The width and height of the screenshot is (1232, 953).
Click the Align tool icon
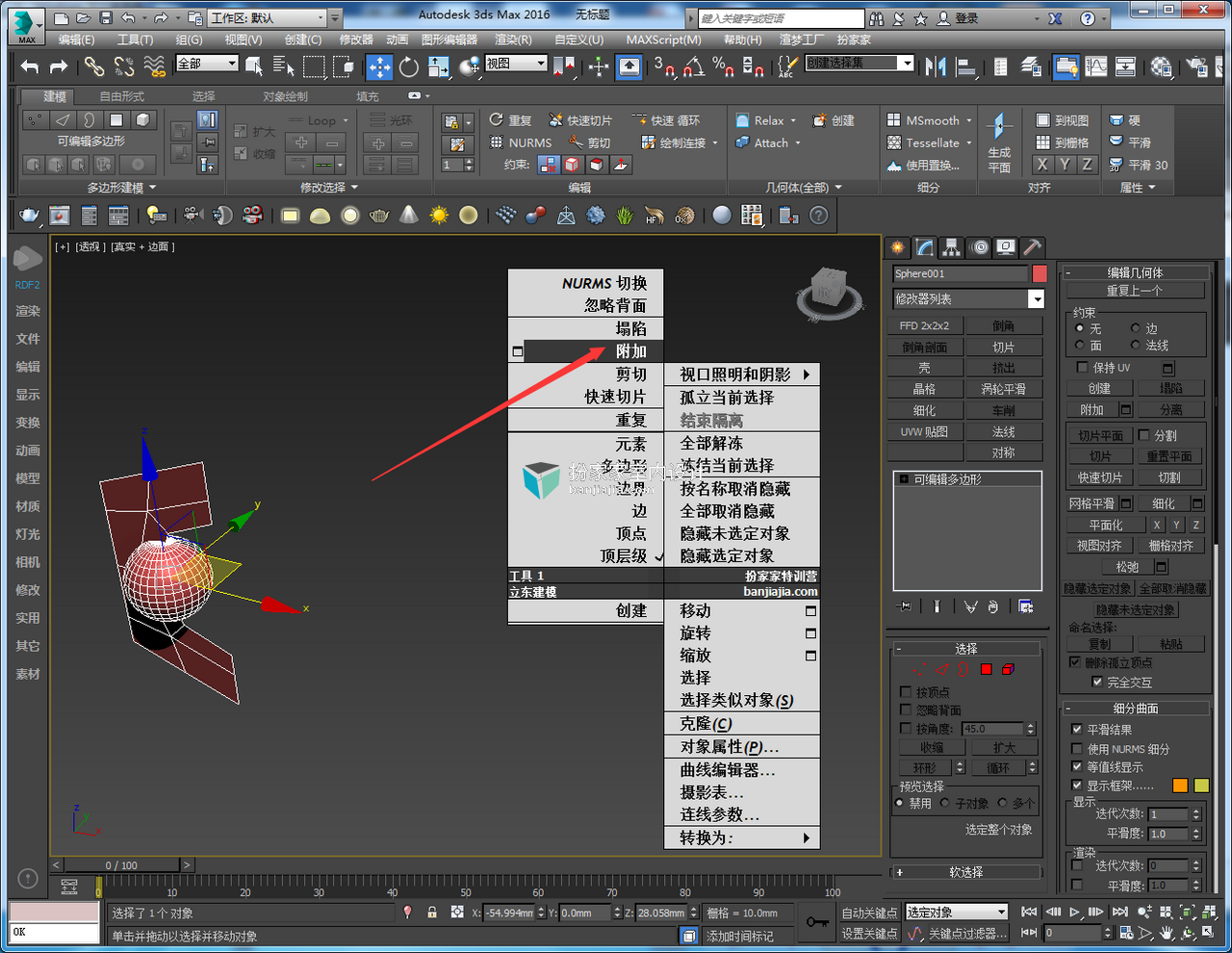[965, 66]
